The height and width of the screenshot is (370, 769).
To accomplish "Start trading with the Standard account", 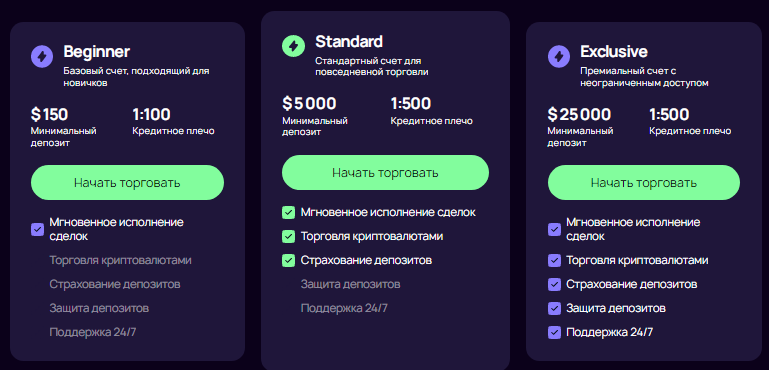I will [385, 173].
